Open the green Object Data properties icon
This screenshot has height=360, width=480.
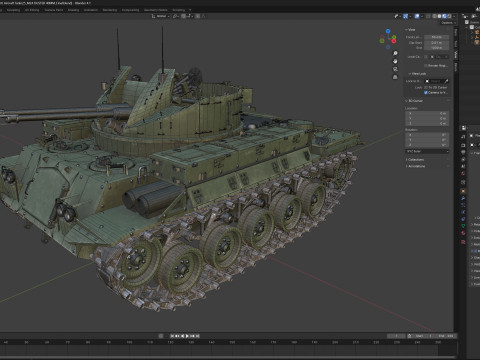tap(463, 225)
